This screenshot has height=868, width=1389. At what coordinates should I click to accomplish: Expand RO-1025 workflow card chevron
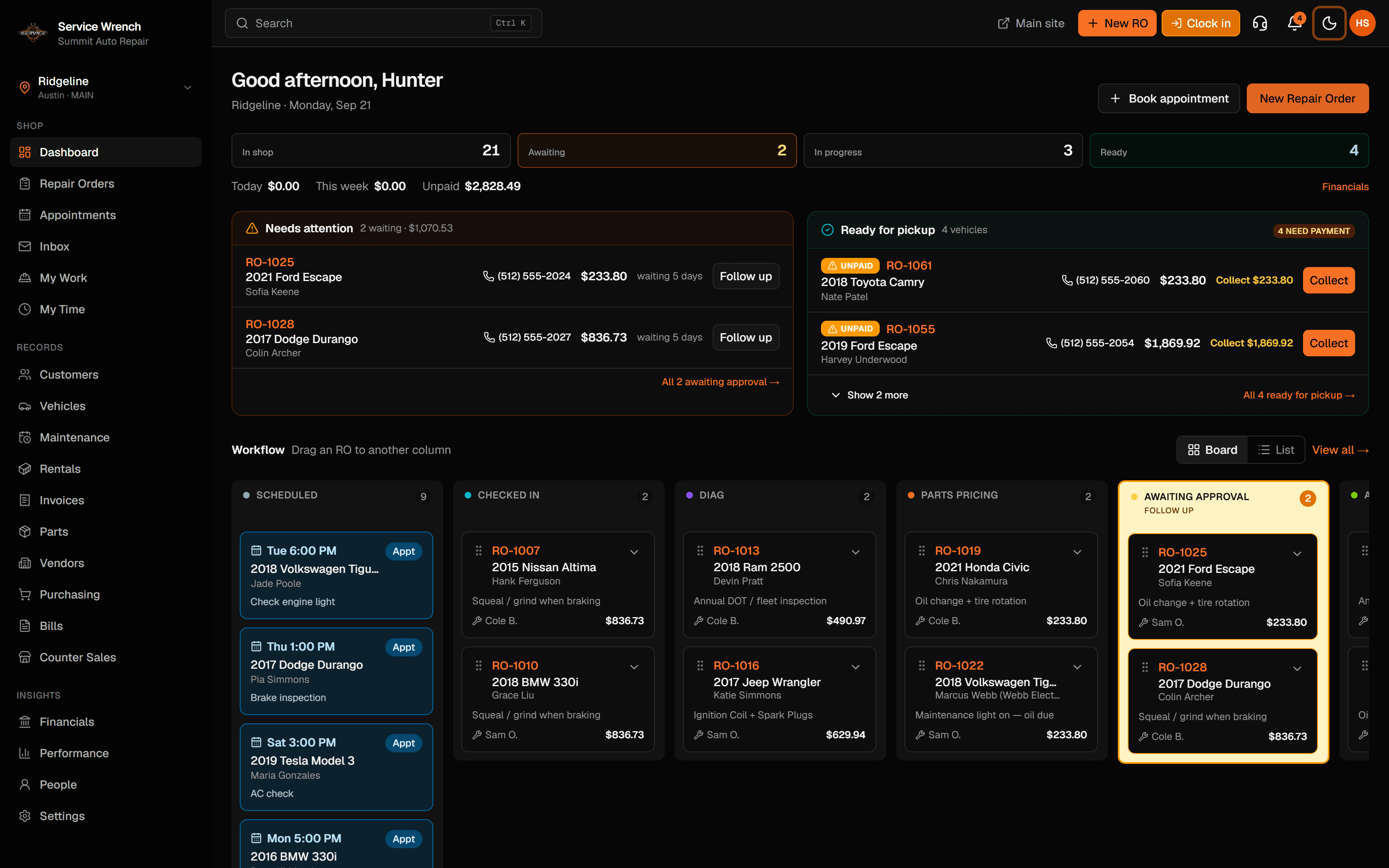(1297, 554)
